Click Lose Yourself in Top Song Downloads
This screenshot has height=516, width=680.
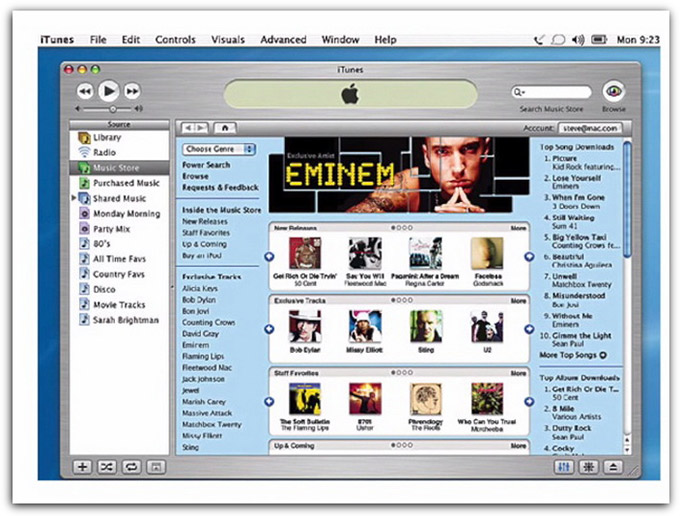point(576,178)
